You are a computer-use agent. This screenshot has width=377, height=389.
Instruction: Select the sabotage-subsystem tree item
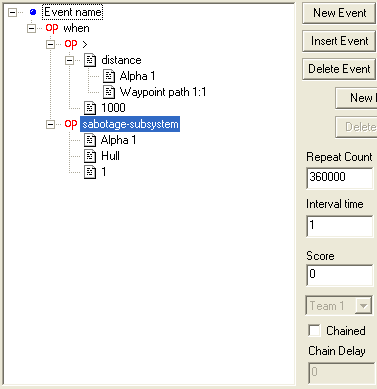[130, 124]
